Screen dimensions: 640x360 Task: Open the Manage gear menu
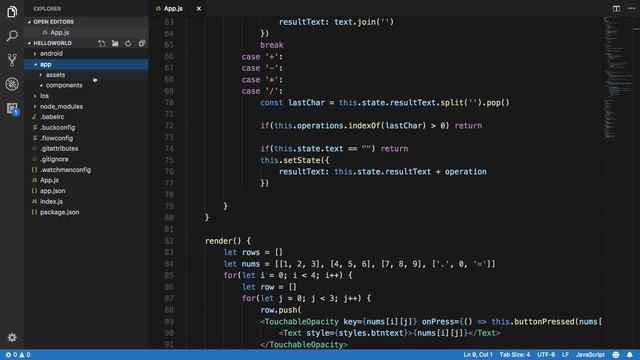(12, 338)
